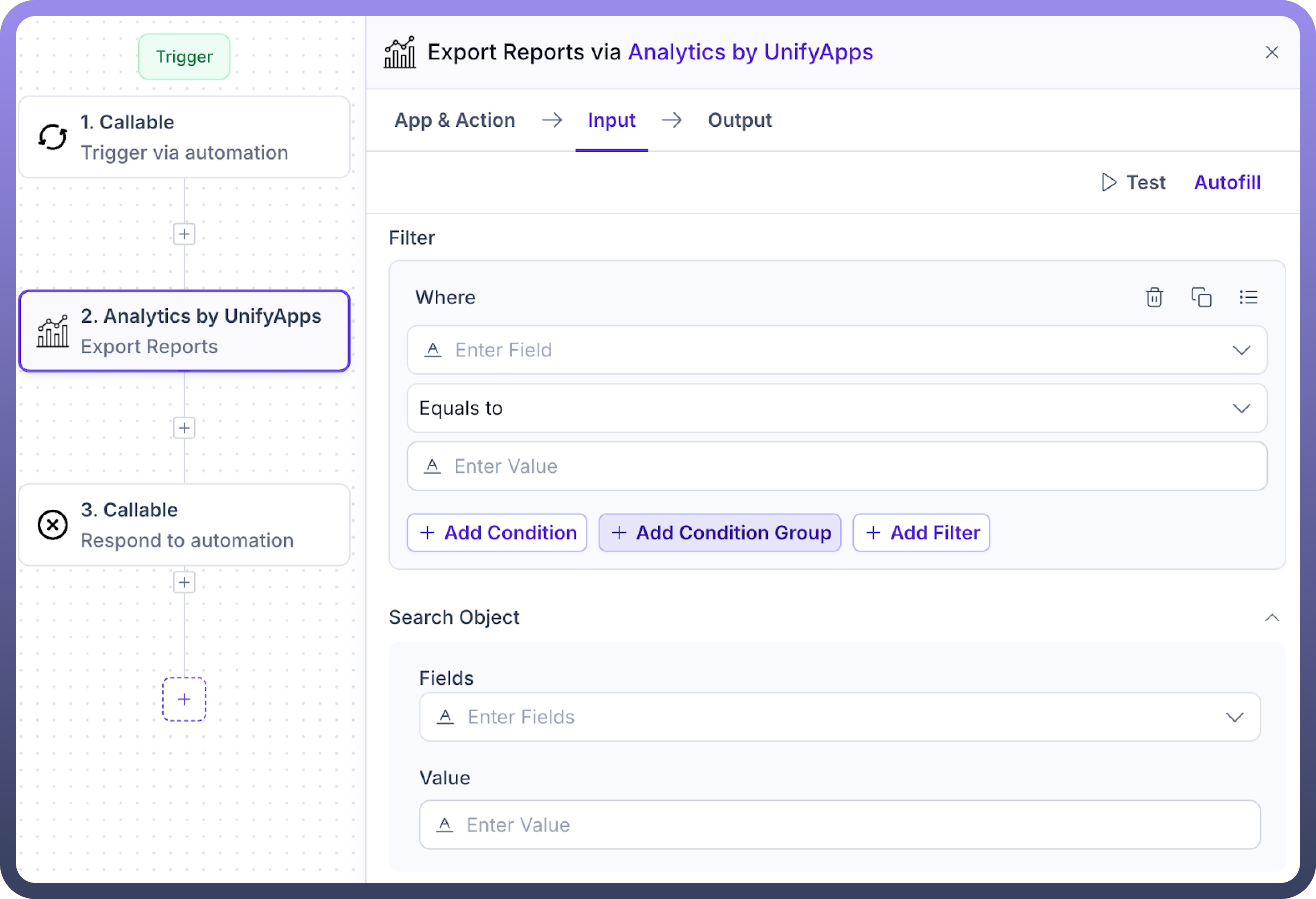1316x899 pixels.
Task: Click the dashed plus box at workflow end
Action: click(184, 699)
